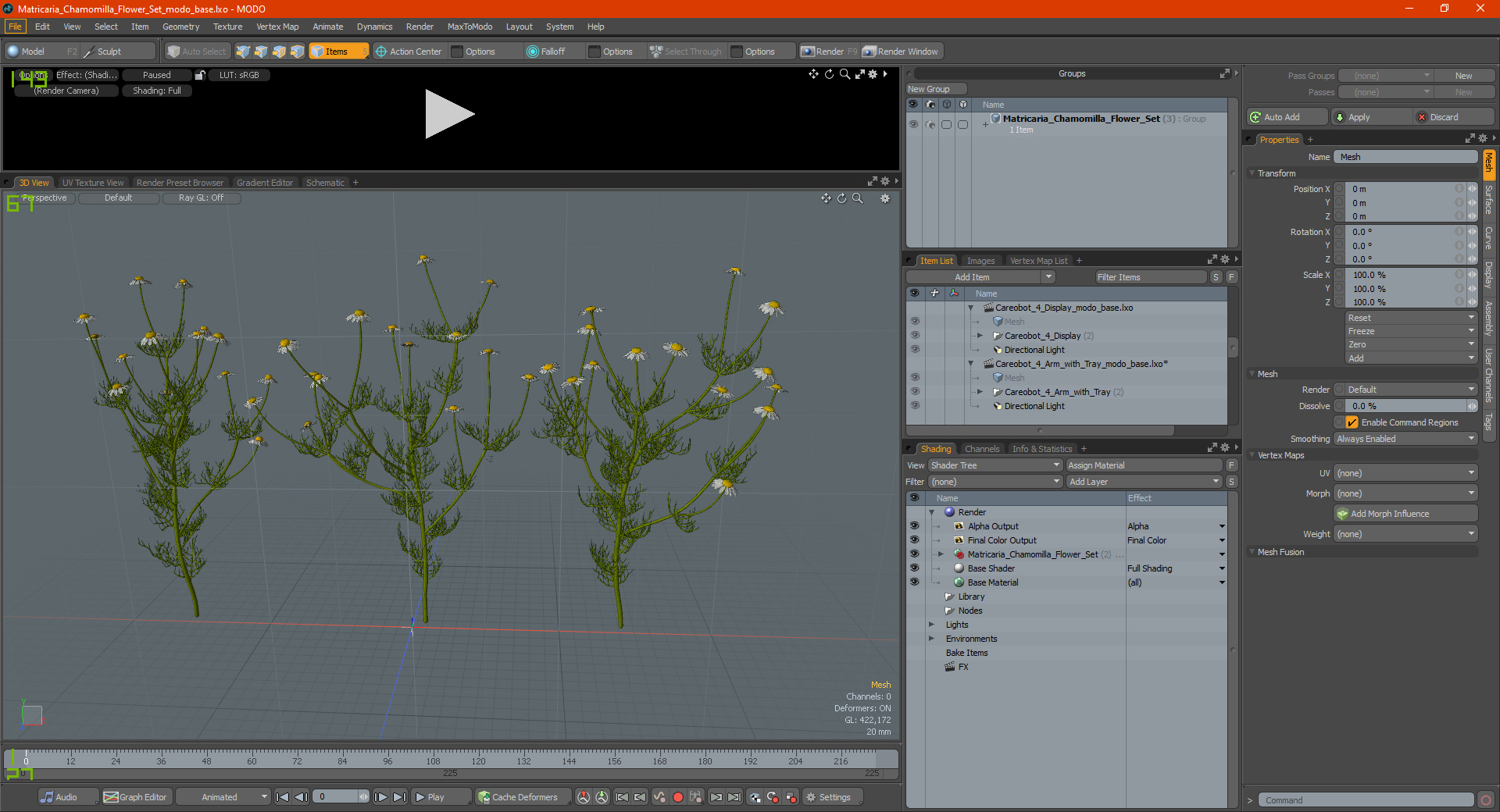Toggle the red record keyframe button
This screenshot has width=1500, height=812.
click(678, 797)
